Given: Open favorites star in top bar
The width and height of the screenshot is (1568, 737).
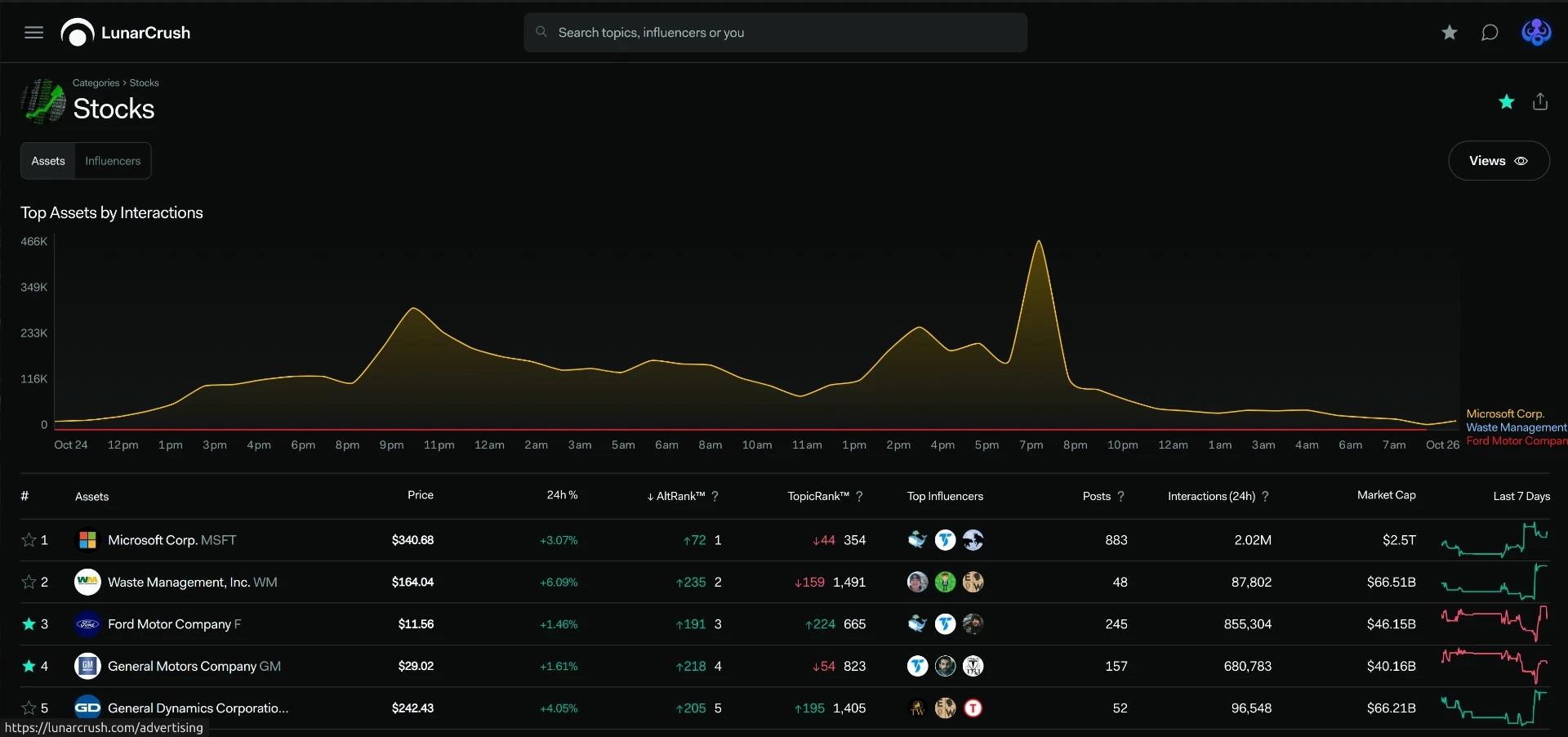Looking at the screenshot, I should tap(1450, 33).
